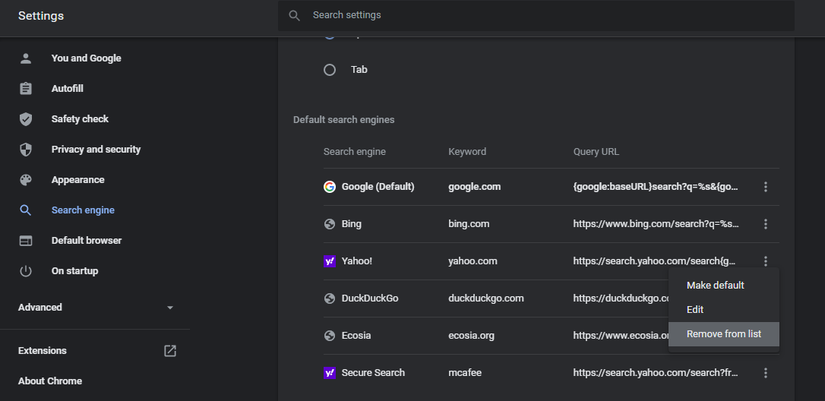This screenshot has width=825, height=401.
Task: Open more actions for Secure Search
Action: 765,373
